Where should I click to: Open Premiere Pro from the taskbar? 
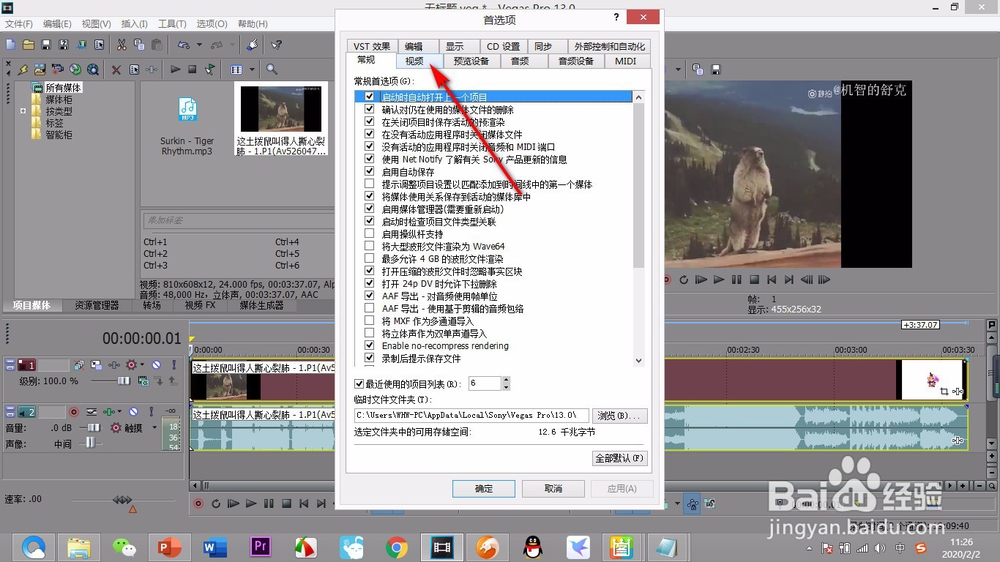[260, 547]
